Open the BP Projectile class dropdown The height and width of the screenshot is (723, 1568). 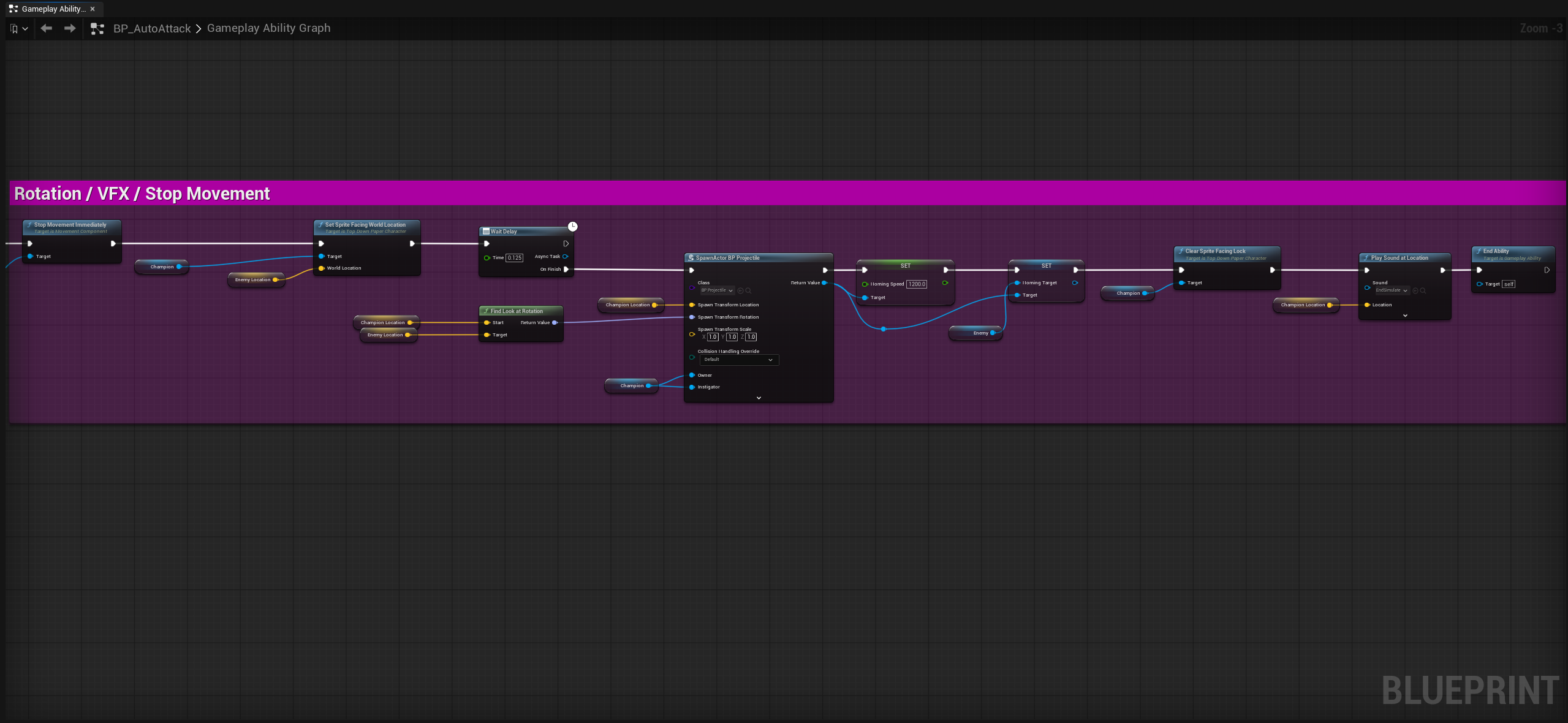716,290
